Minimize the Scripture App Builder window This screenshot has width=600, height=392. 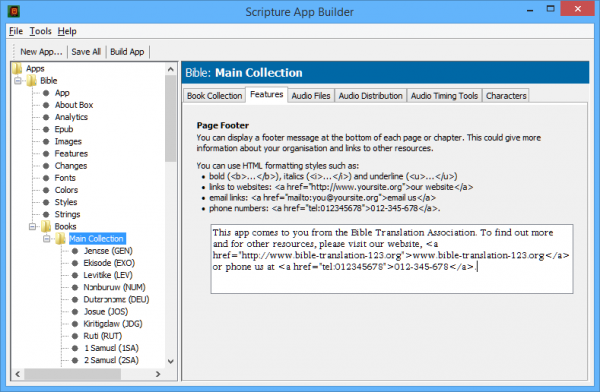coord(530,10)
